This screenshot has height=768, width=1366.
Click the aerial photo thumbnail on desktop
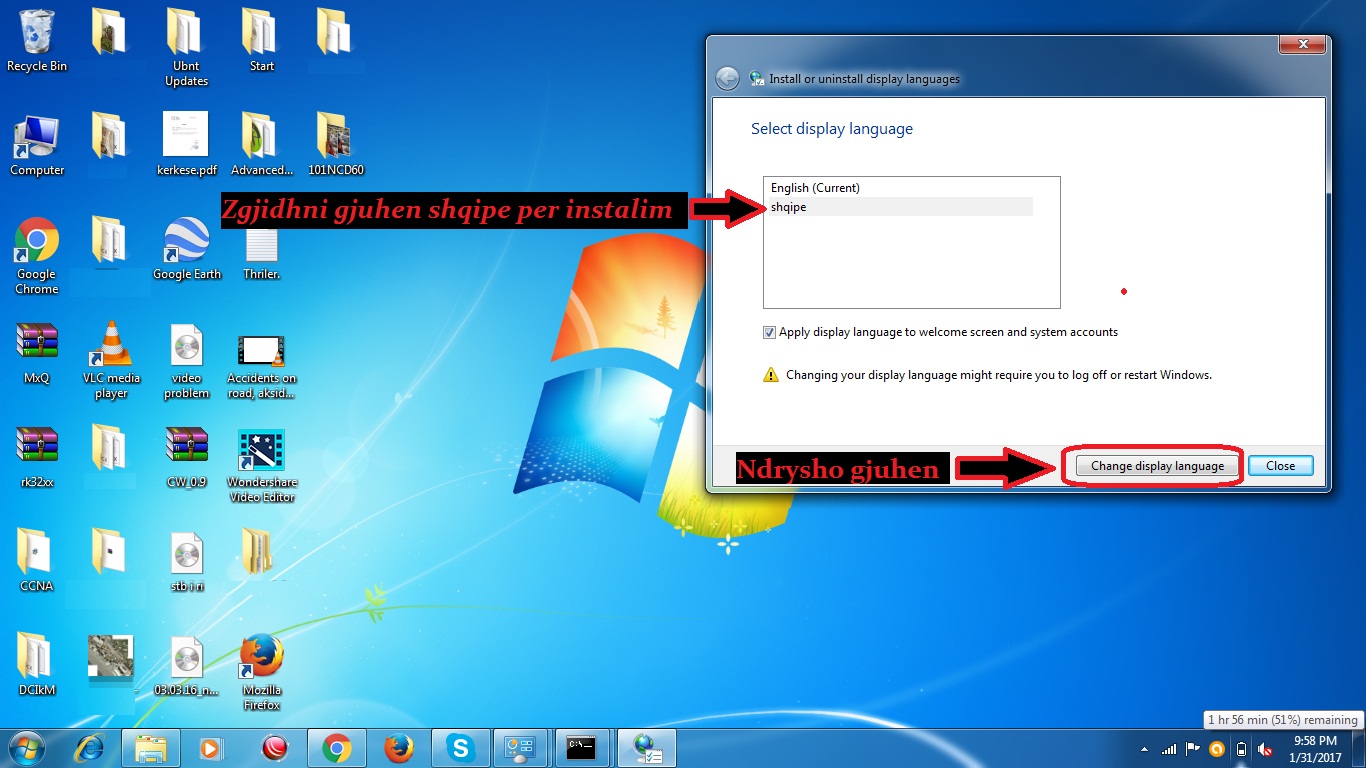(x=111, y=655)
